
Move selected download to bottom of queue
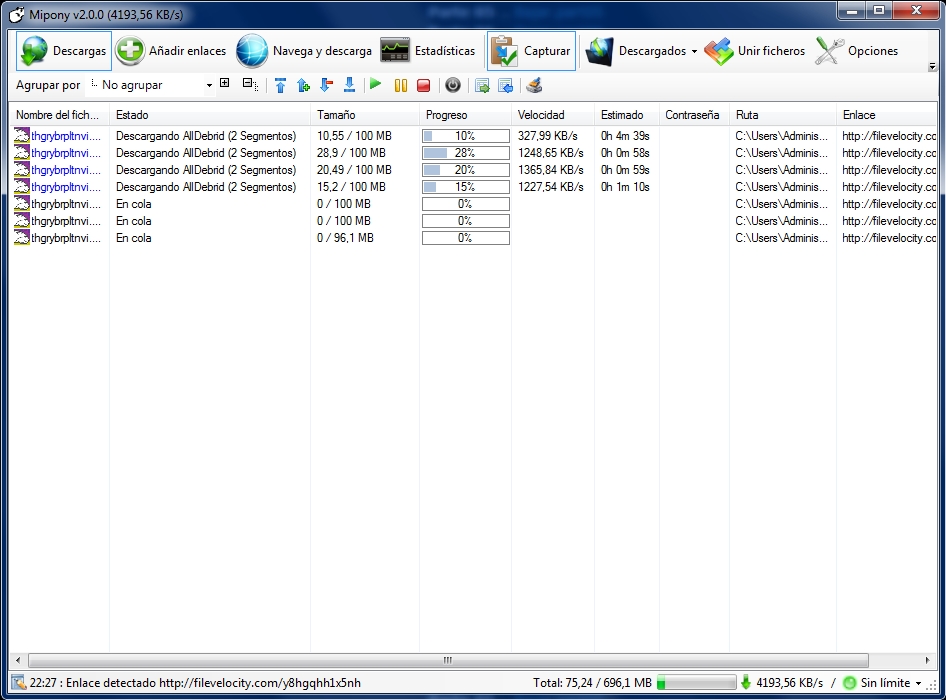[349, 86]
